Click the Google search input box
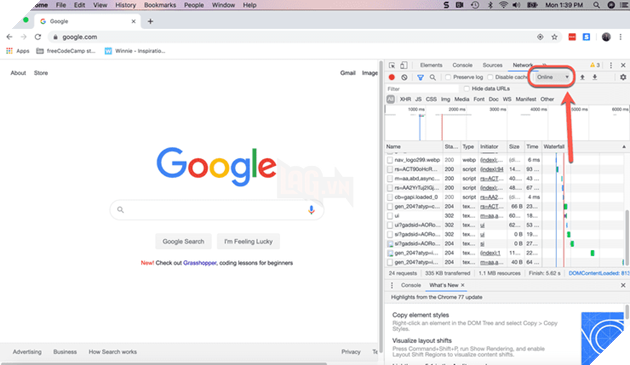Viewport: 630px width, 365px height. tap(217, 210)
